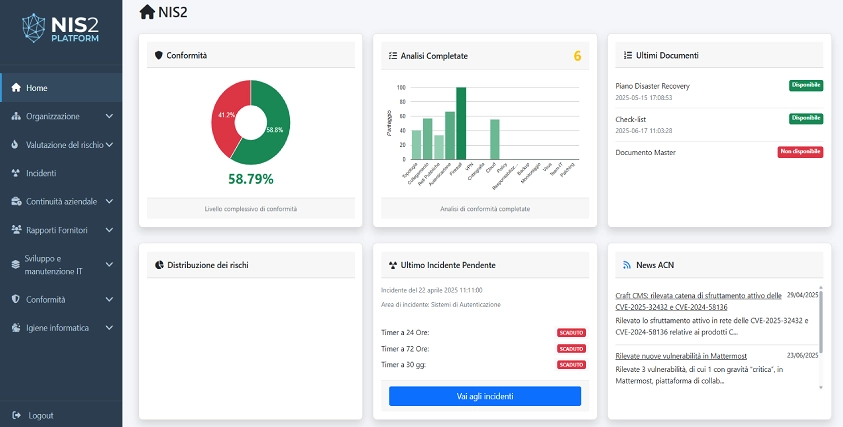
Task: Click the Logout icon in the sidebar
Action: click(16, 415)
